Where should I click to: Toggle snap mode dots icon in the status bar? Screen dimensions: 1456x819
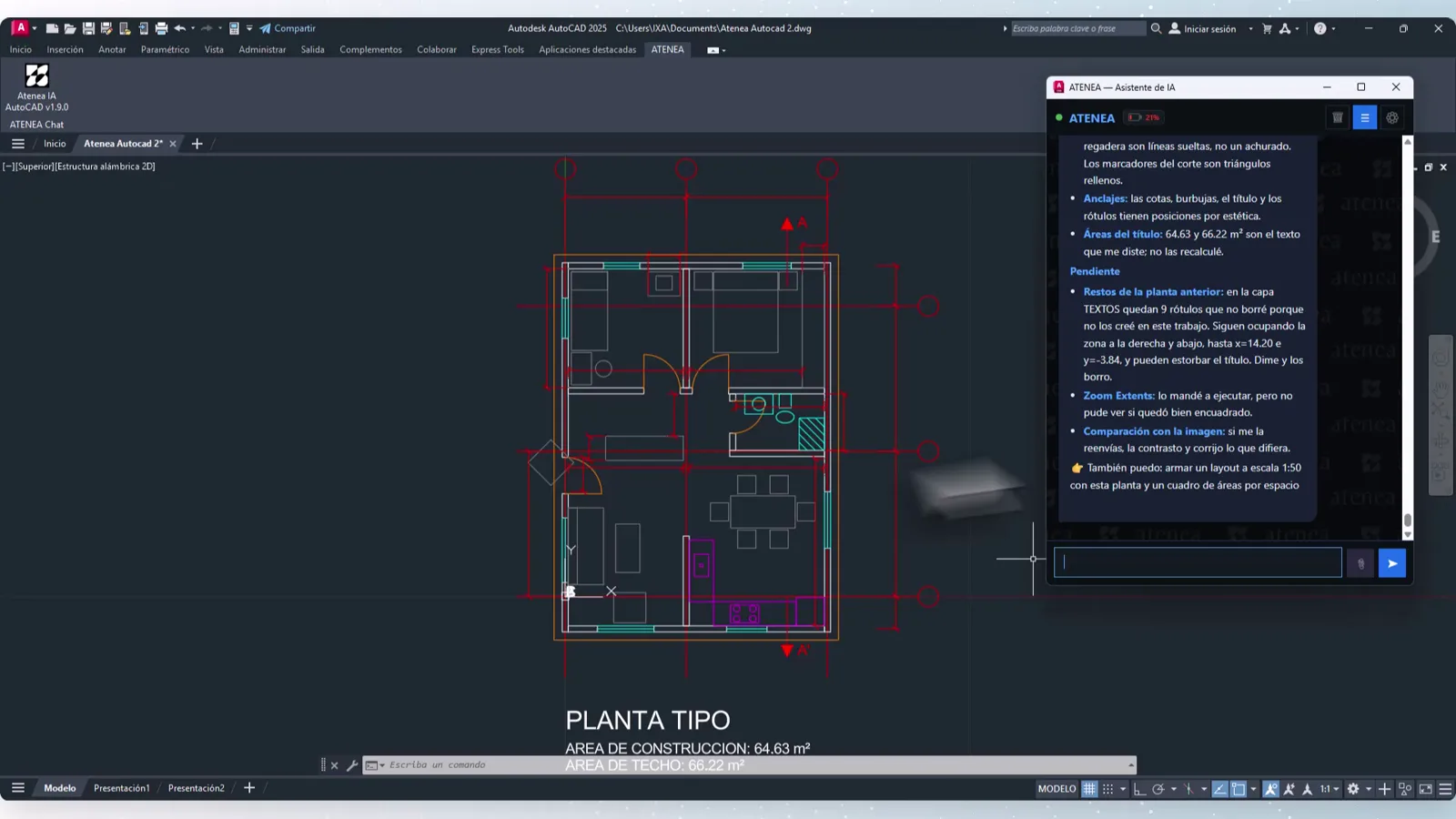click(1107, 789)
